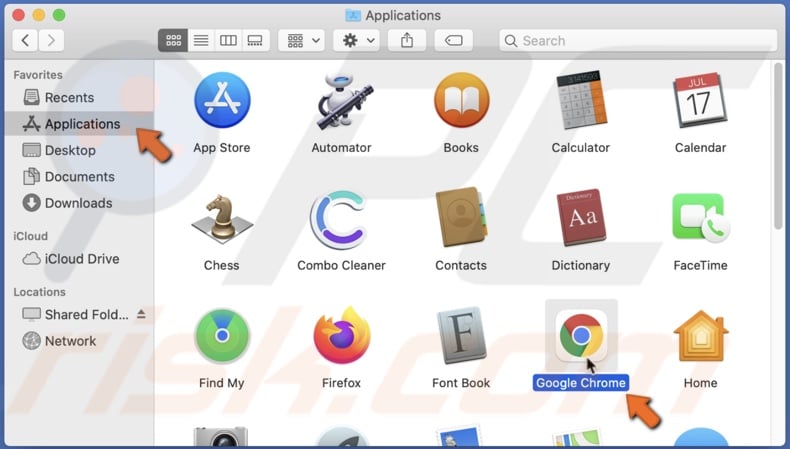Select Applications in the sidebar
This screenshot has width=790, height=449.
click(79, 123)
